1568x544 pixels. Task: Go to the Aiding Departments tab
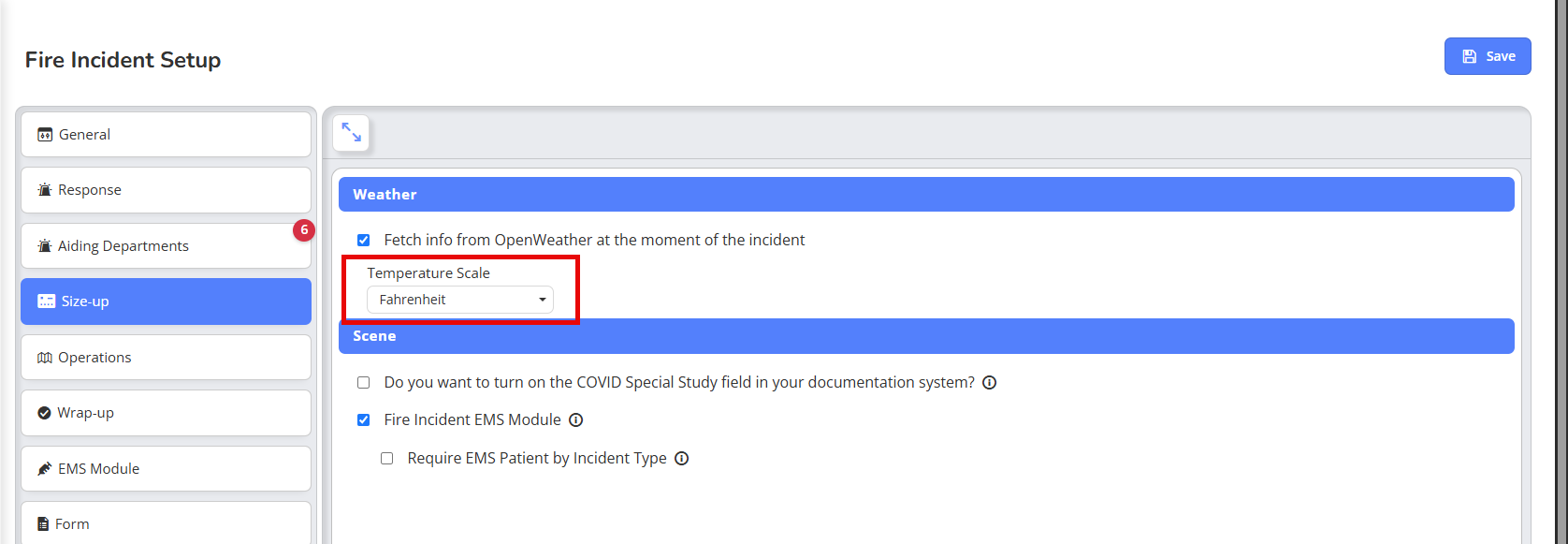166,246
